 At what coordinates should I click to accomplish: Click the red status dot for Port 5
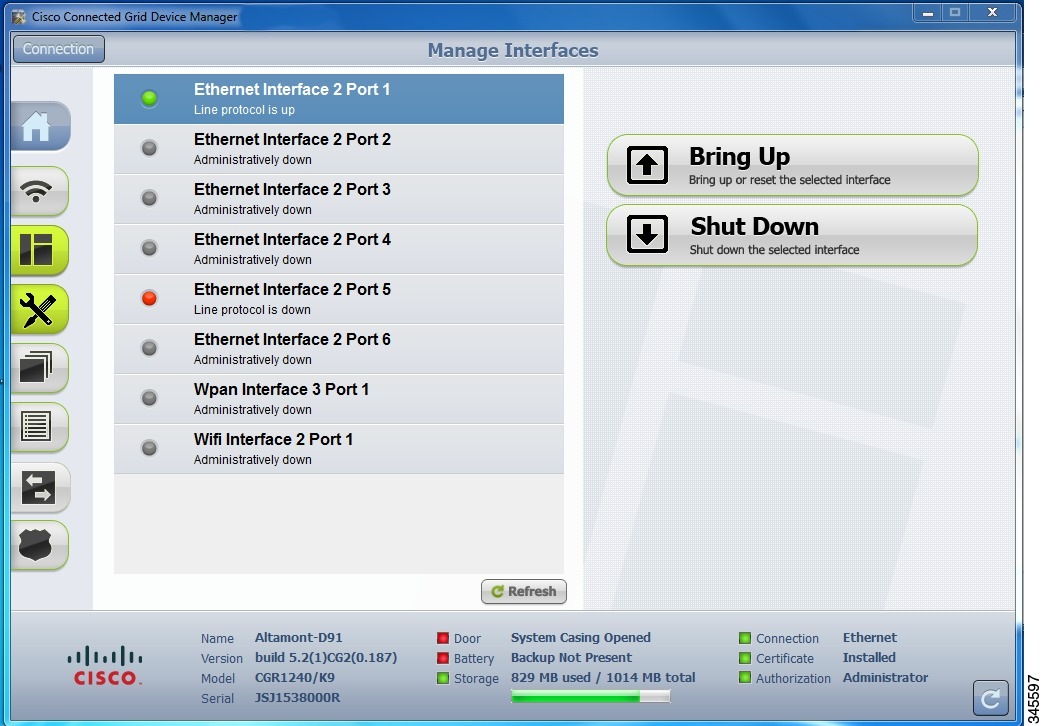[149, 298]
